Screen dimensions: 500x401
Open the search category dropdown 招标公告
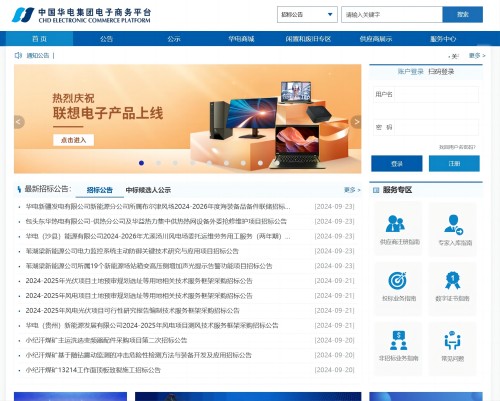click(307, 15)
